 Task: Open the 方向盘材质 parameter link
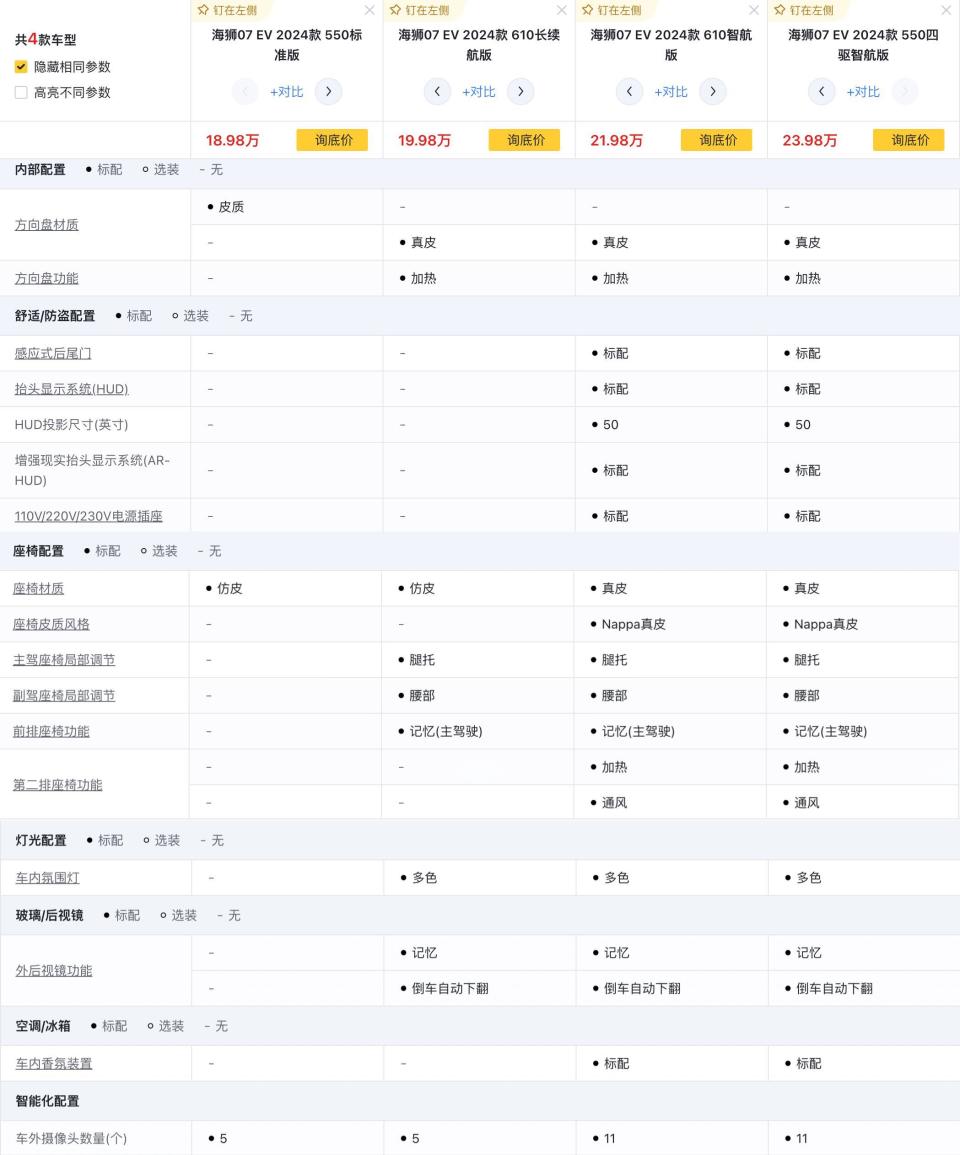tap(46, 225)
